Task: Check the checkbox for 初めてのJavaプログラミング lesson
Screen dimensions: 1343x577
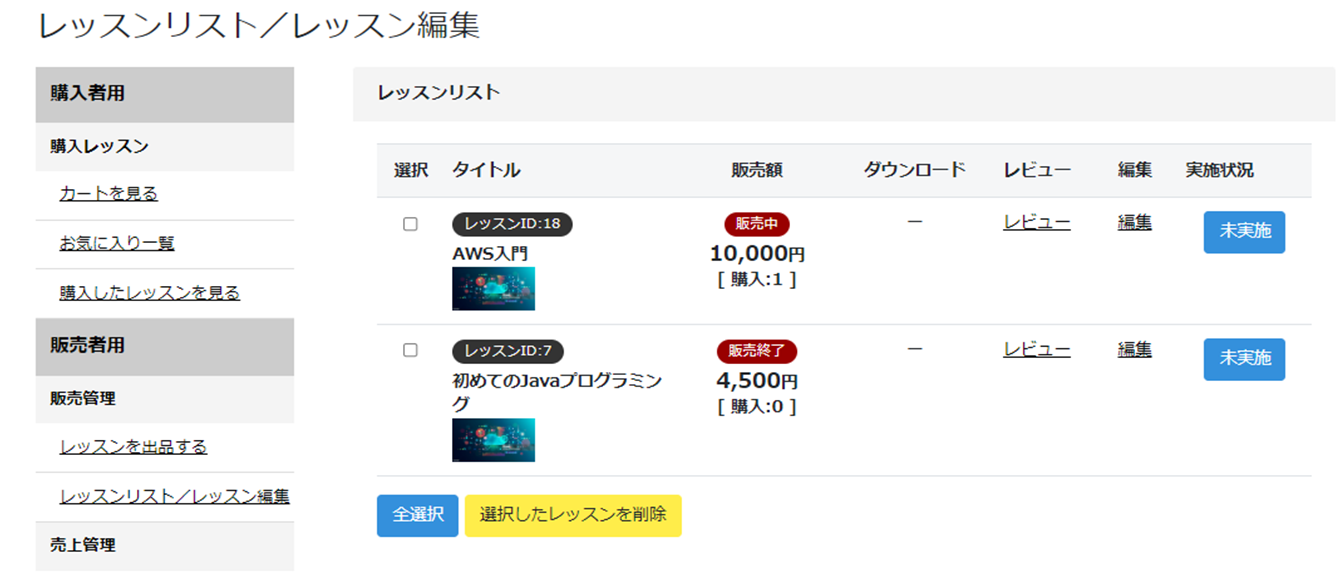Action: point(410,350)
